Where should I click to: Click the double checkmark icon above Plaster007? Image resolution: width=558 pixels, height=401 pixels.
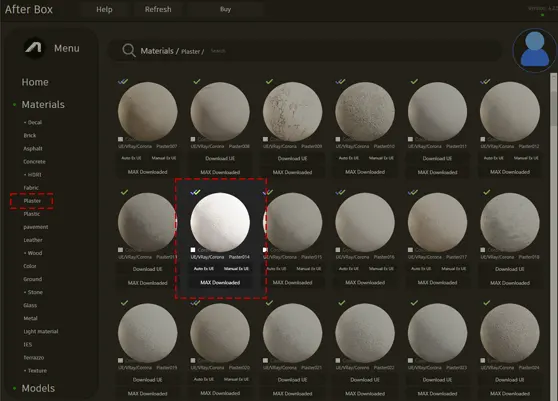click(123, 81)
